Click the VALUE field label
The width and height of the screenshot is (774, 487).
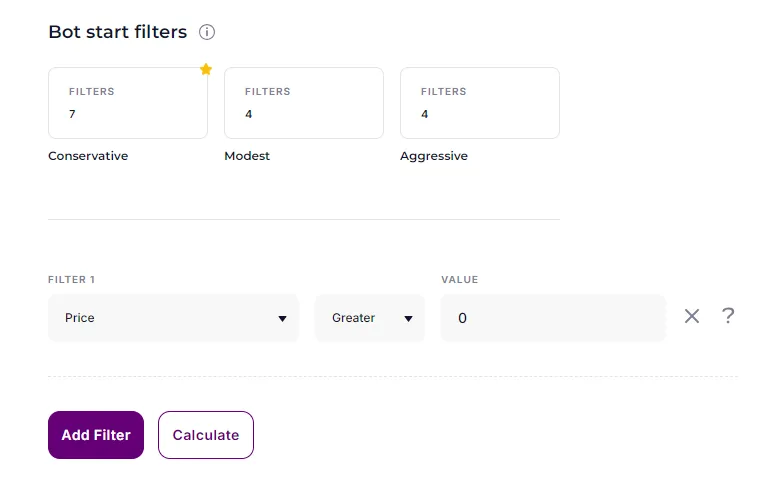point(460,280)
